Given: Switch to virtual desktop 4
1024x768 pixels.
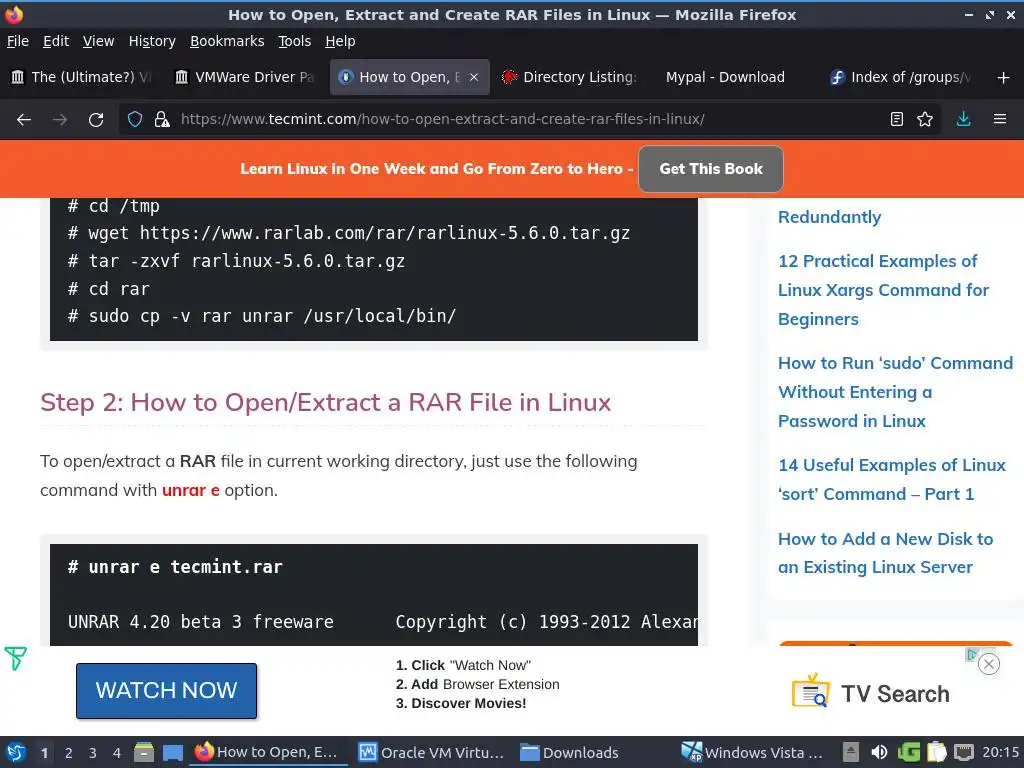Looking at the screenshot, I should point(117,753).
